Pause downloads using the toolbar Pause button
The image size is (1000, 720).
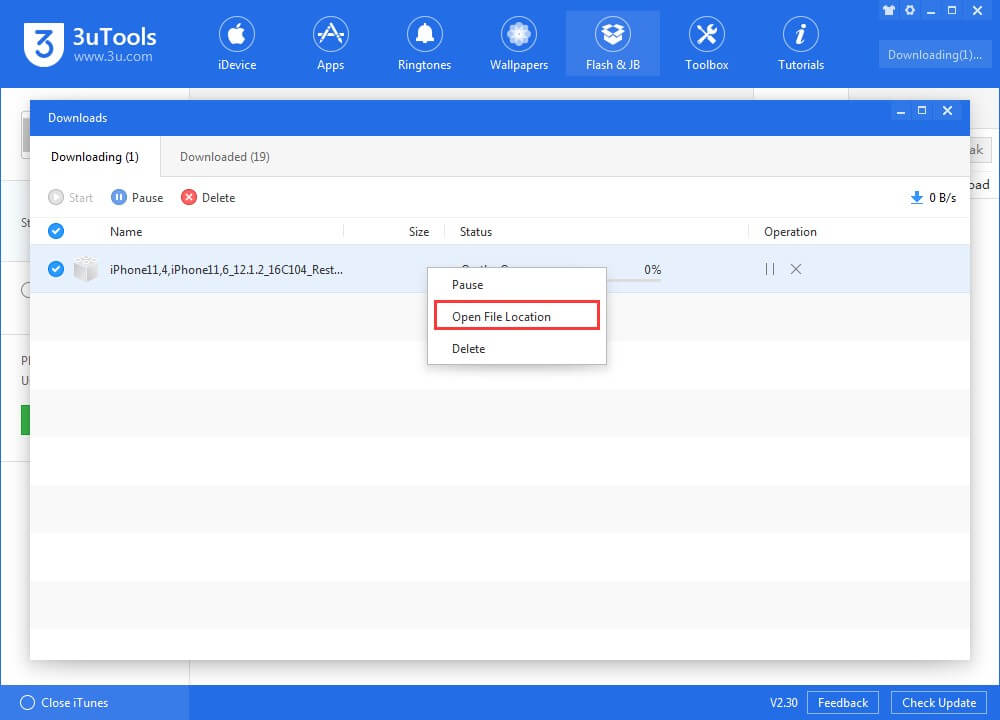pyautogui.click(x=137, y=198)
